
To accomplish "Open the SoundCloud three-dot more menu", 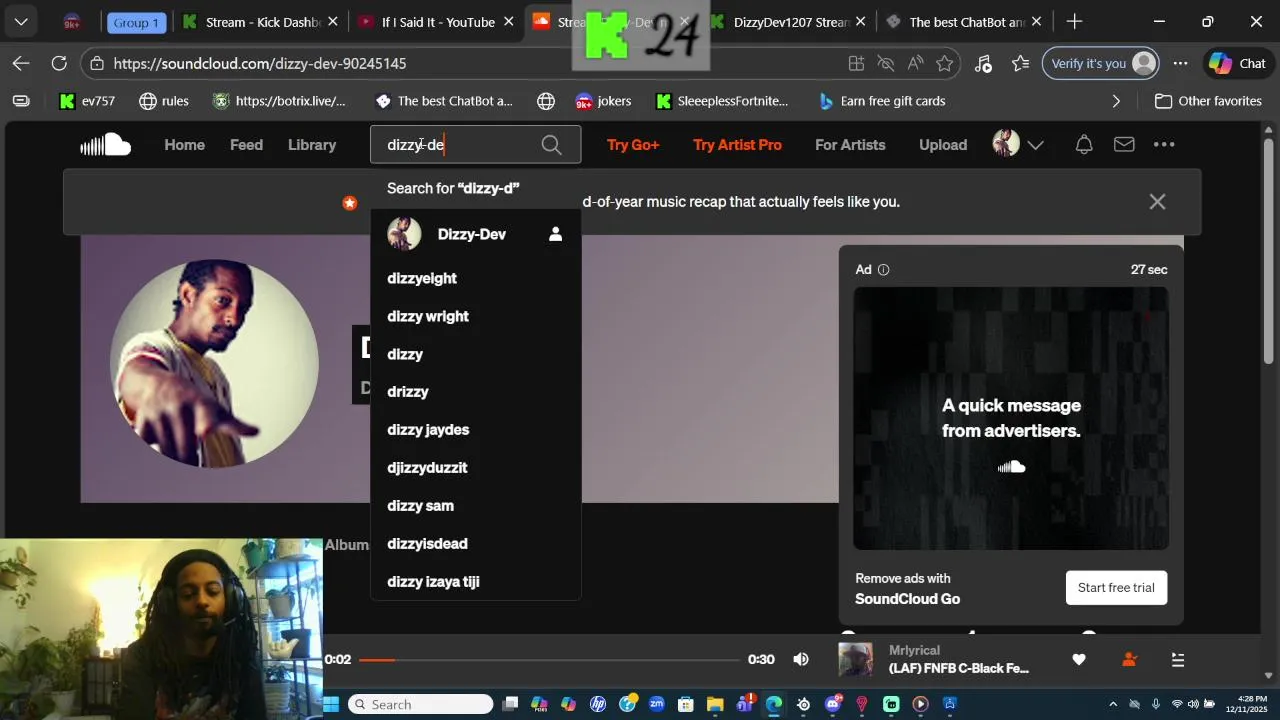I will [x=1164, y=145].
